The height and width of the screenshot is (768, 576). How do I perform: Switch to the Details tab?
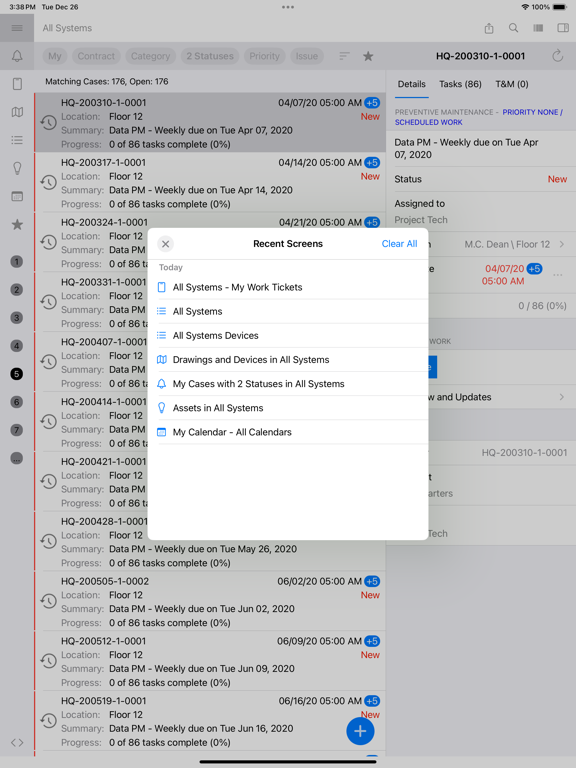click(411, 84)
